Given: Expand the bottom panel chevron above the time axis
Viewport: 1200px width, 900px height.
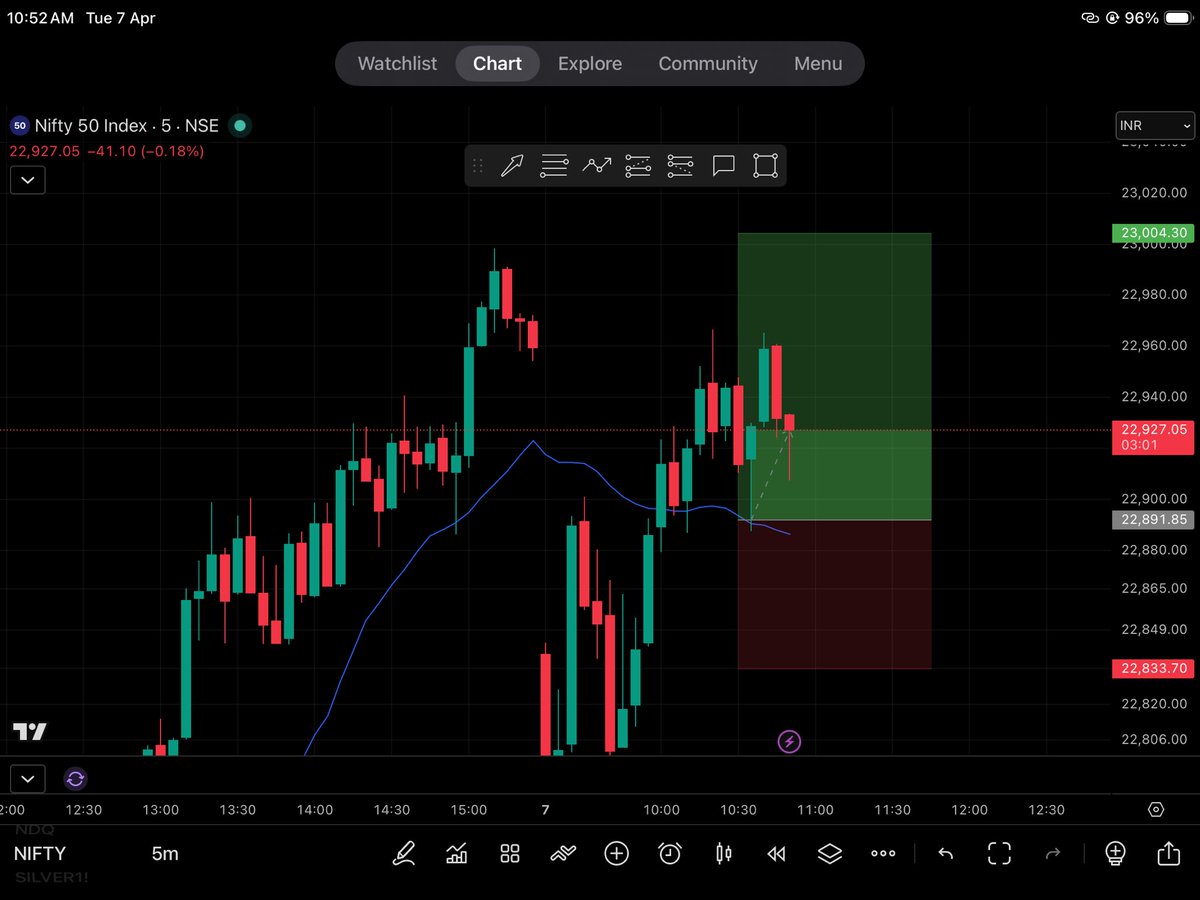Looking at the screenshot, I should (x=27, y=779).
